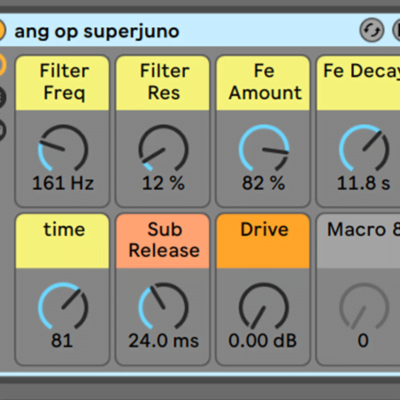This screenshot has height=400, width=400.
Task: Click the Filter Freq knob
Action: pyautogui.click(x=63, y=149)
